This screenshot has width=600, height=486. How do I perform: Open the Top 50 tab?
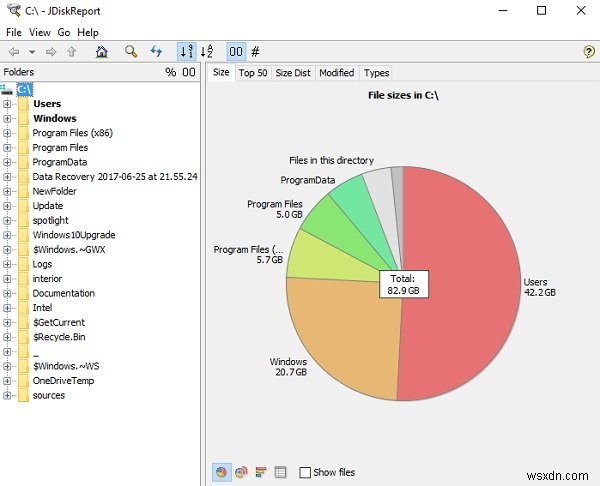253,73
